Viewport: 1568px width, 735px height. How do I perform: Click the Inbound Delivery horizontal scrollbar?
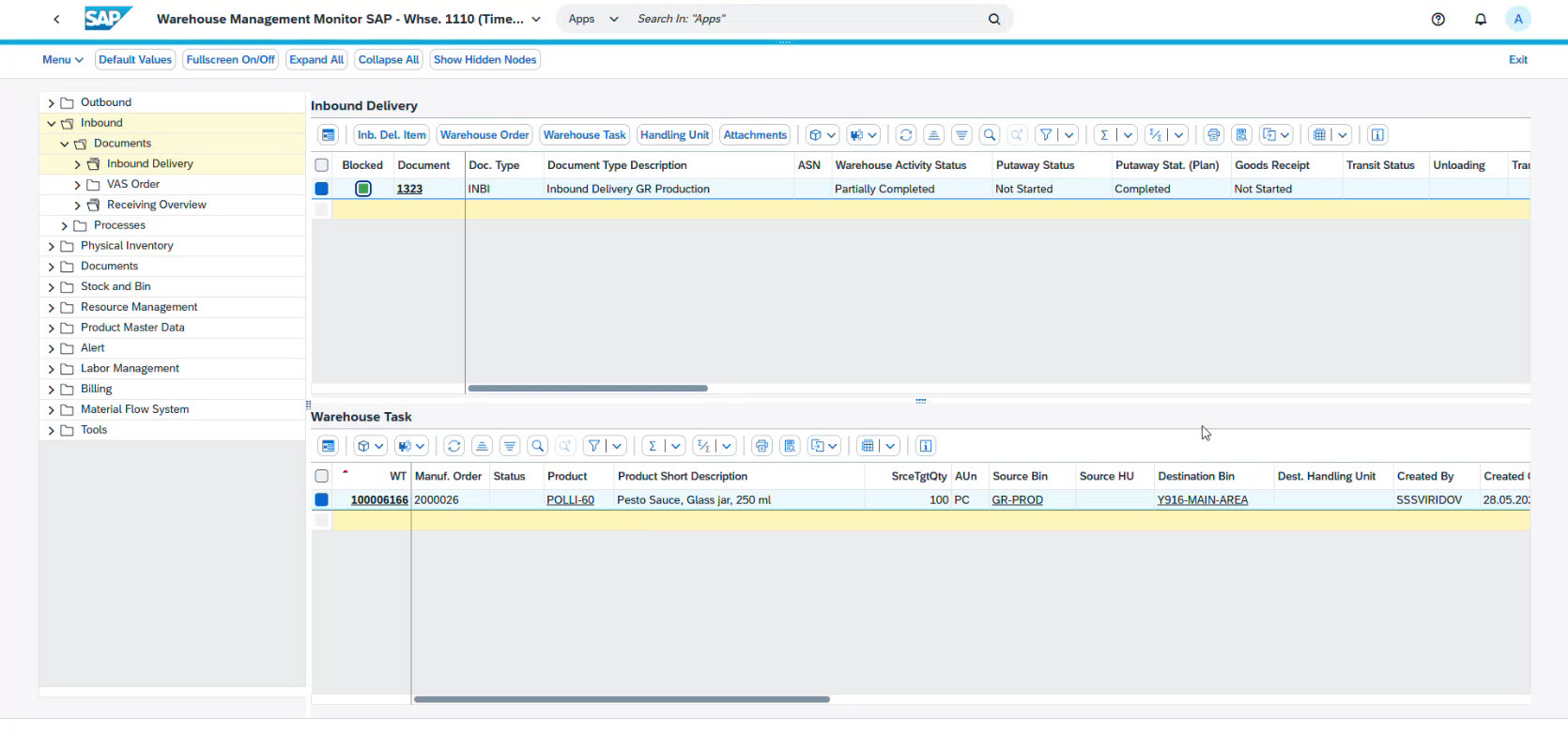[x=588, y=388]
